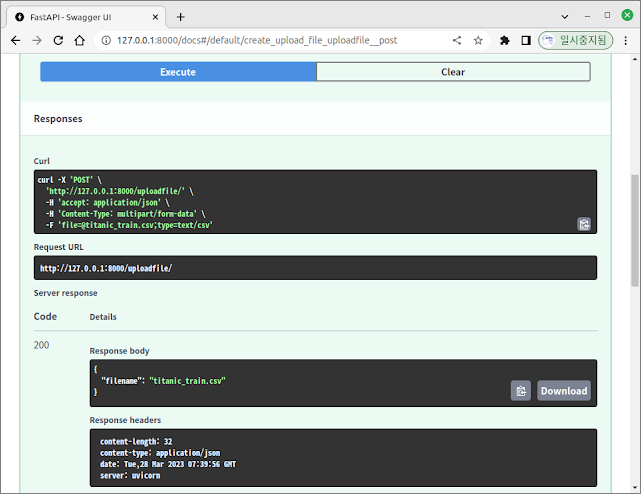Click the Clear button
The image size is (641, 494).
(453, 72)
